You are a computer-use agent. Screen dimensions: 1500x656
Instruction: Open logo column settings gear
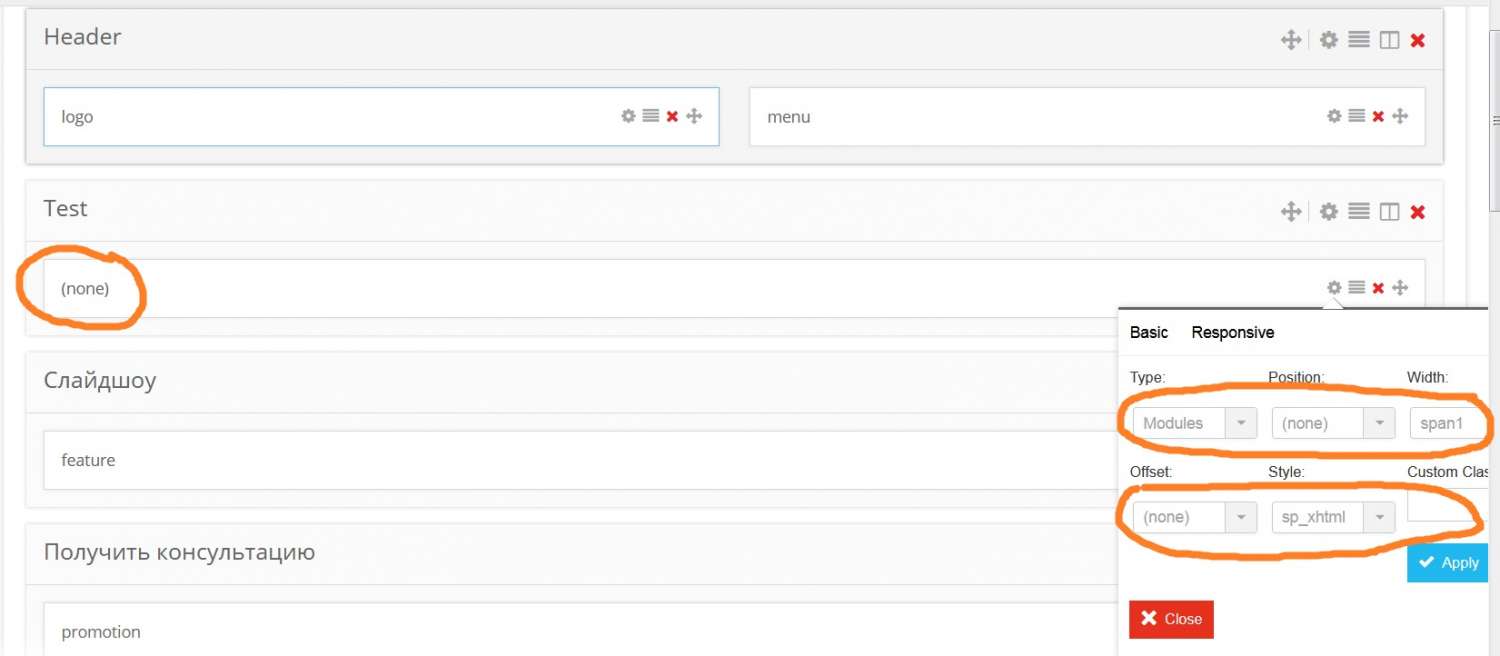point(628,116)
